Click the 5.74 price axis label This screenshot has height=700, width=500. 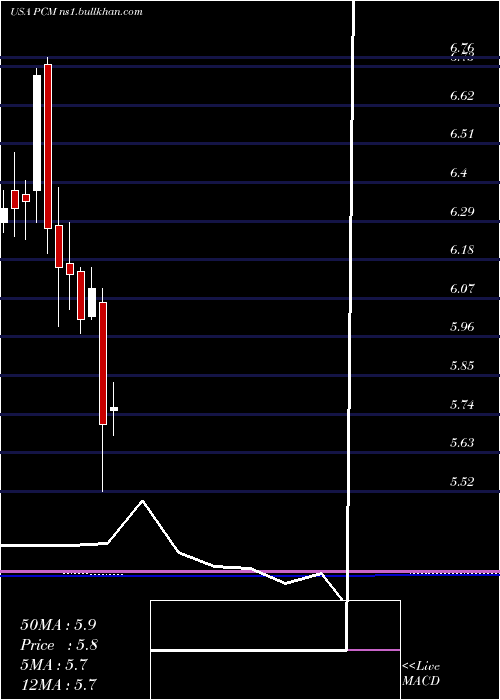coord(462,404)
